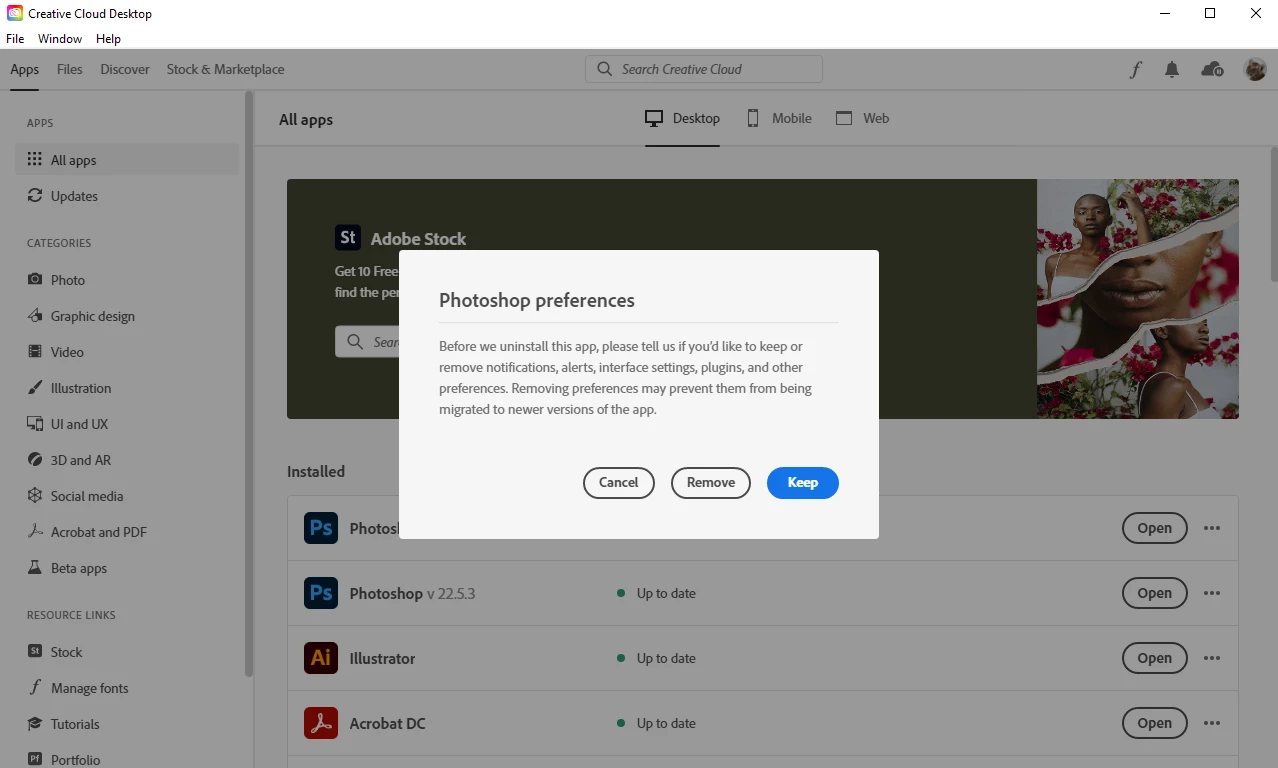
Task: Open the Tutorials resource link
Action: (127, 724)
